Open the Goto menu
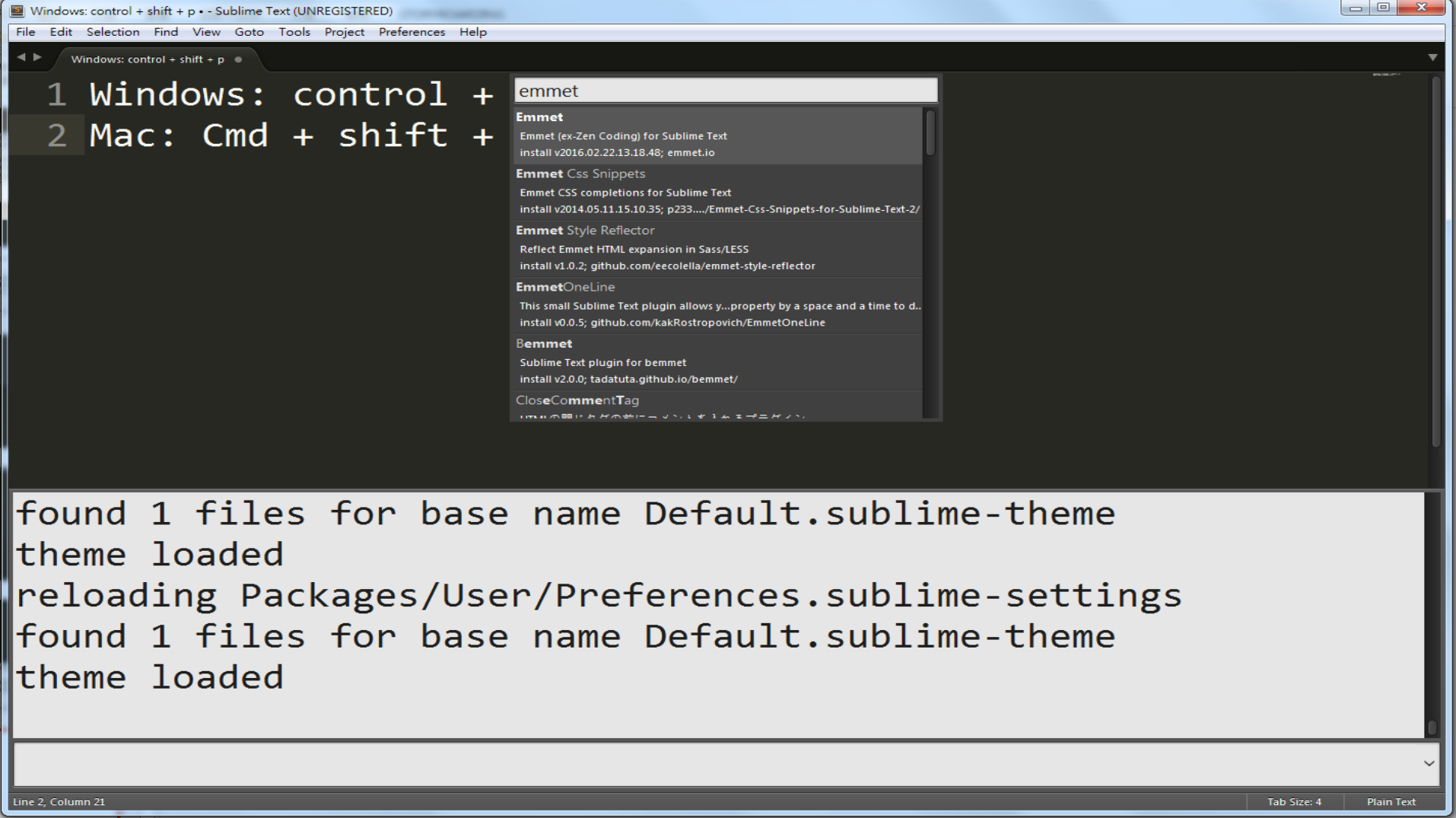The width and height of the screenshot is (1456, 818). pos(249,32)
